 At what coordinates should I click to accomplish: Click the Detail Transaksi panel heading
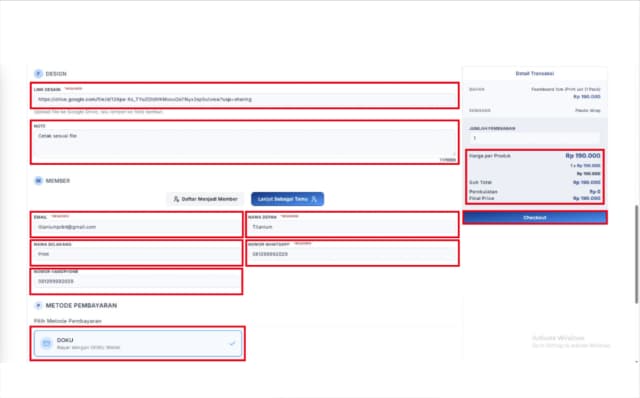[535, 73]
